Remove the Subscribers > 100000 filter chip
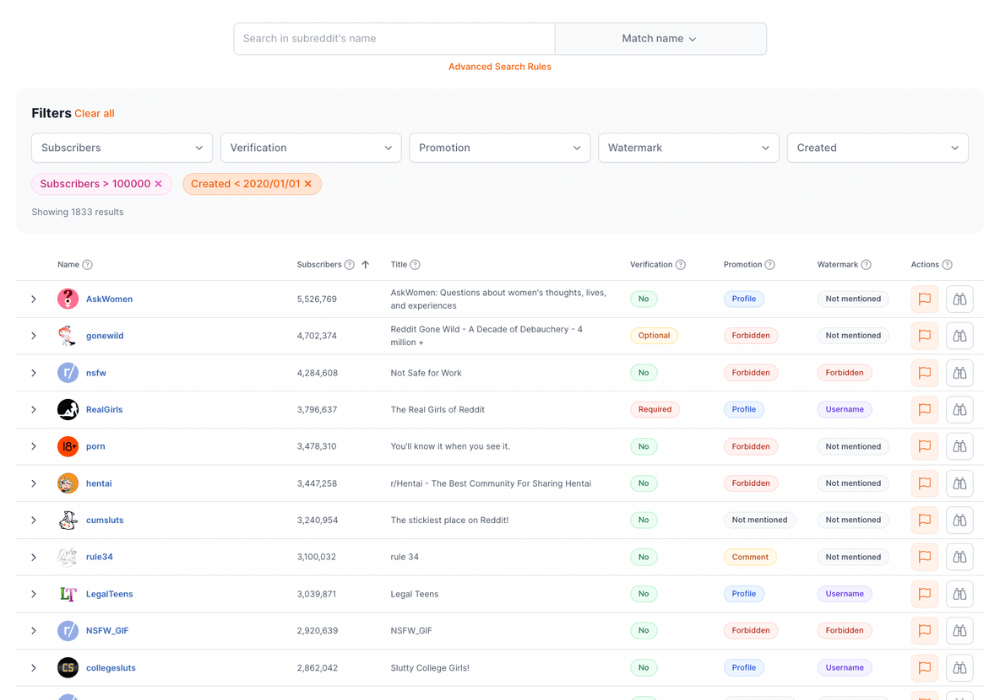 coord(158,184)
